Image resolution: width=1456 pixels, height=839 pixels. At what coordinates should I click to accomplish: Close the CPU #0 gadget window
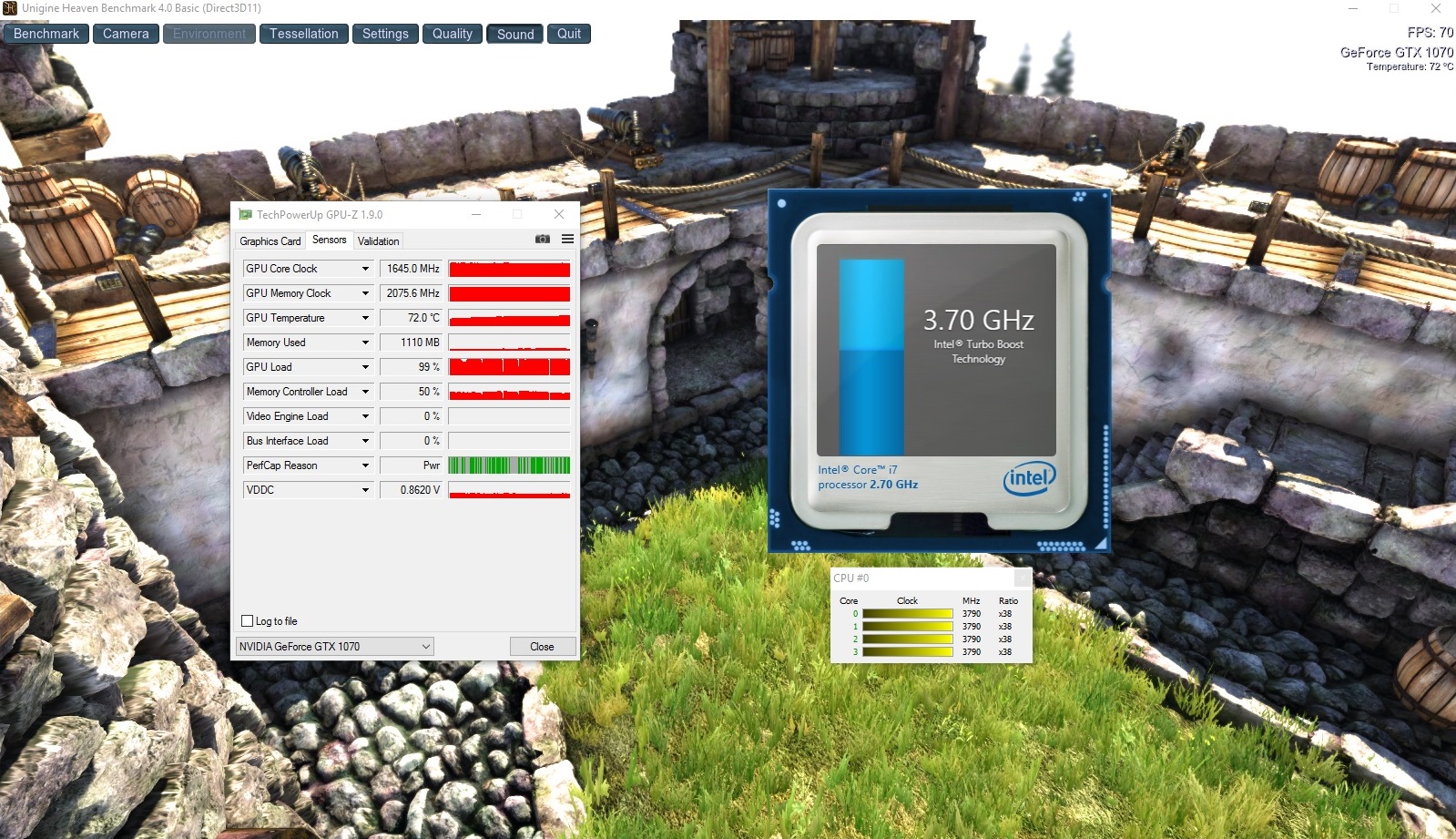pyautogui.click(x=1023, y=578)
